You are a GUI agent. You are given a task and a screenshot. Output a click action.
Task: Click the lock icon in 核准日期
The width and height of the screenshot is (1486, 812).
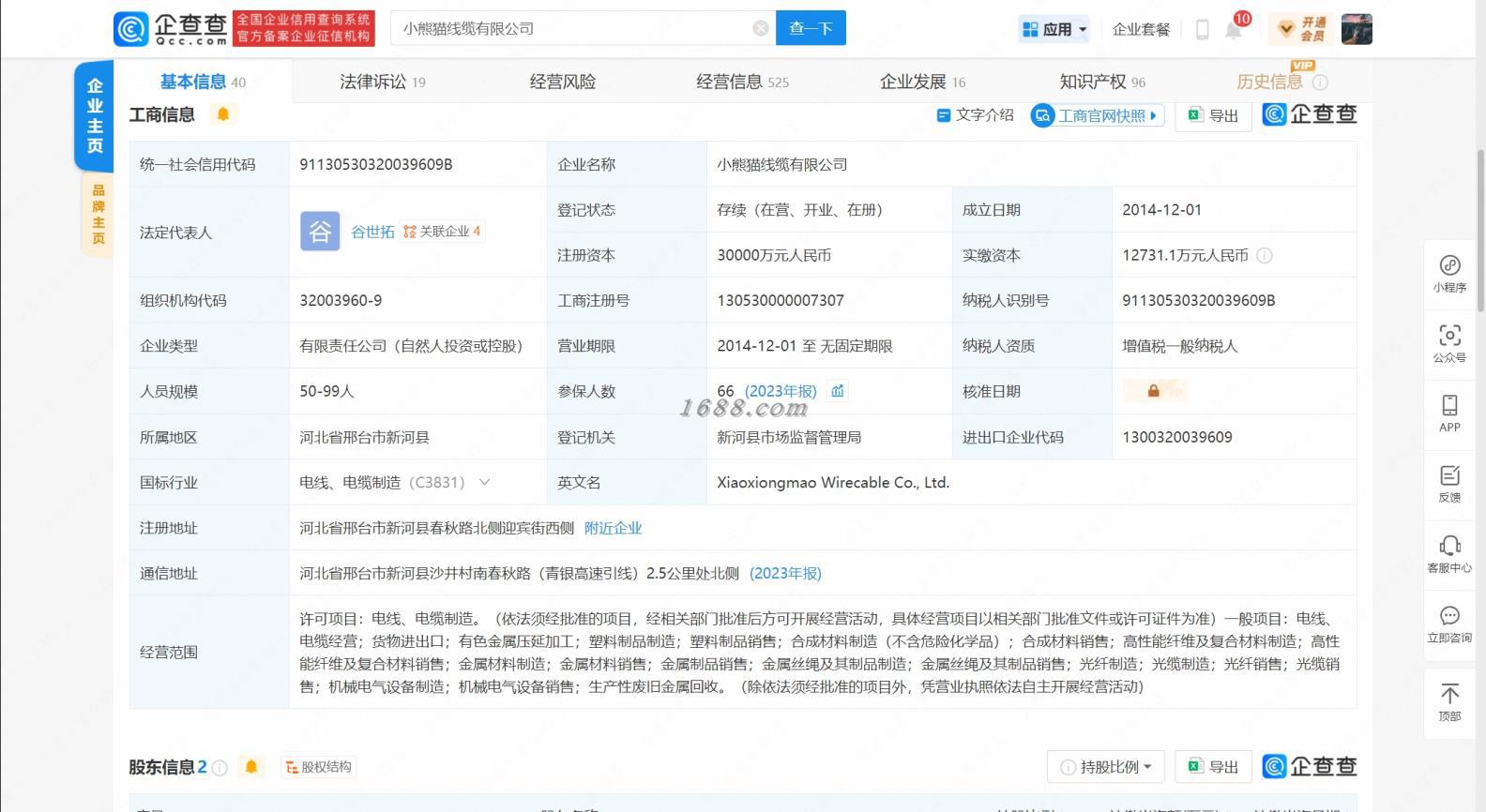click(1154, 391)
